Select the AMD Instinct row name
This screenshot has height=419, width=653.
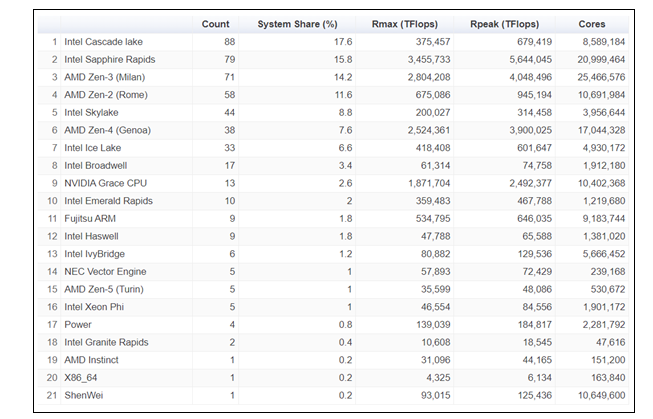tap(91, 360)
